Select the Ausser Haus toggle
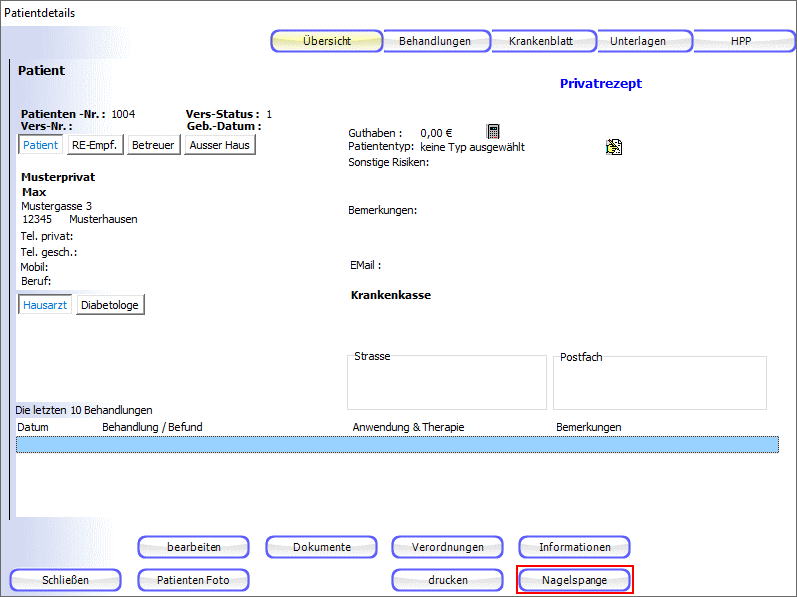The height and width of the screenshot is (597, 797). point(220,145)
